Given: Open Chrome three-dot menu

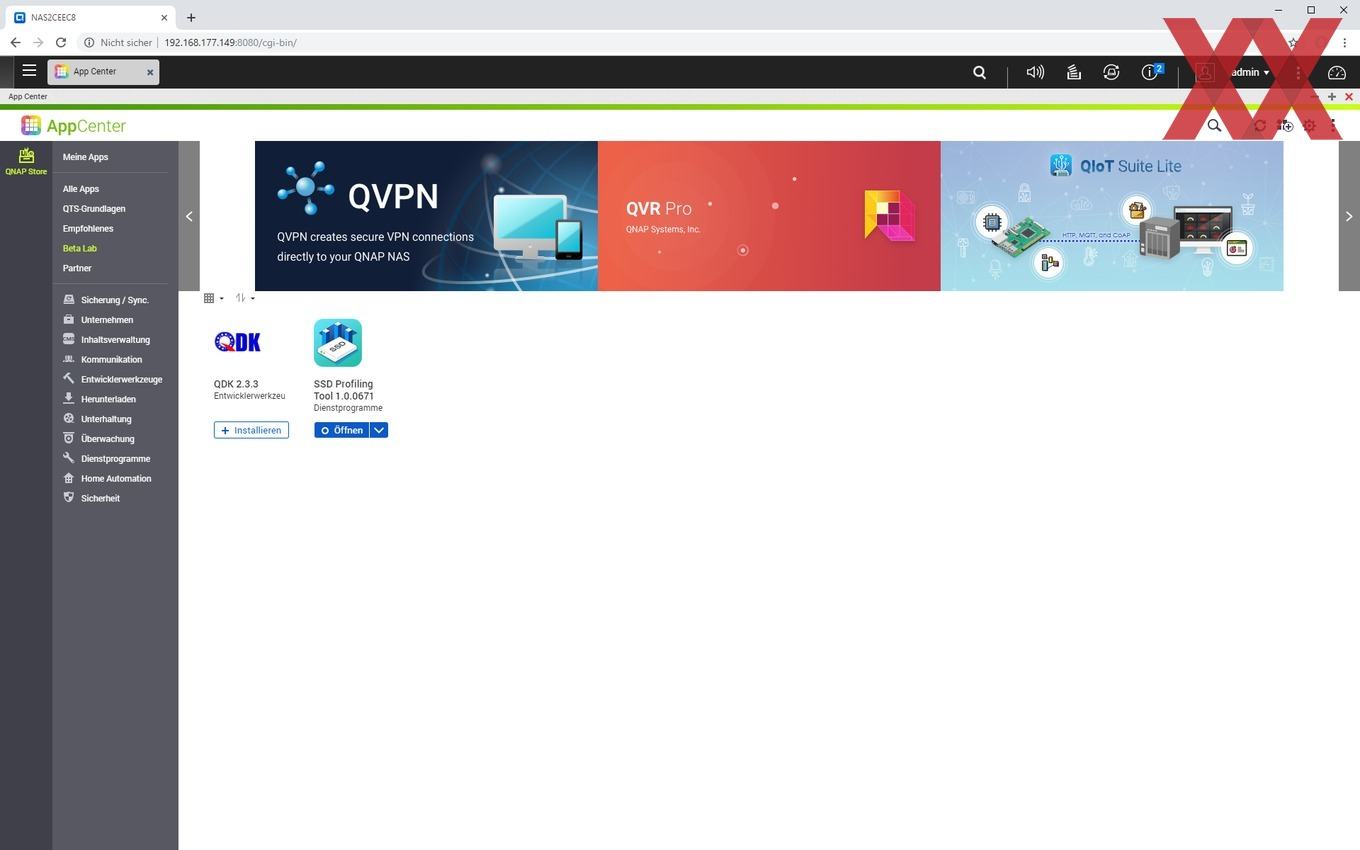Looking at the screenshot, I should click(1345, 43).
